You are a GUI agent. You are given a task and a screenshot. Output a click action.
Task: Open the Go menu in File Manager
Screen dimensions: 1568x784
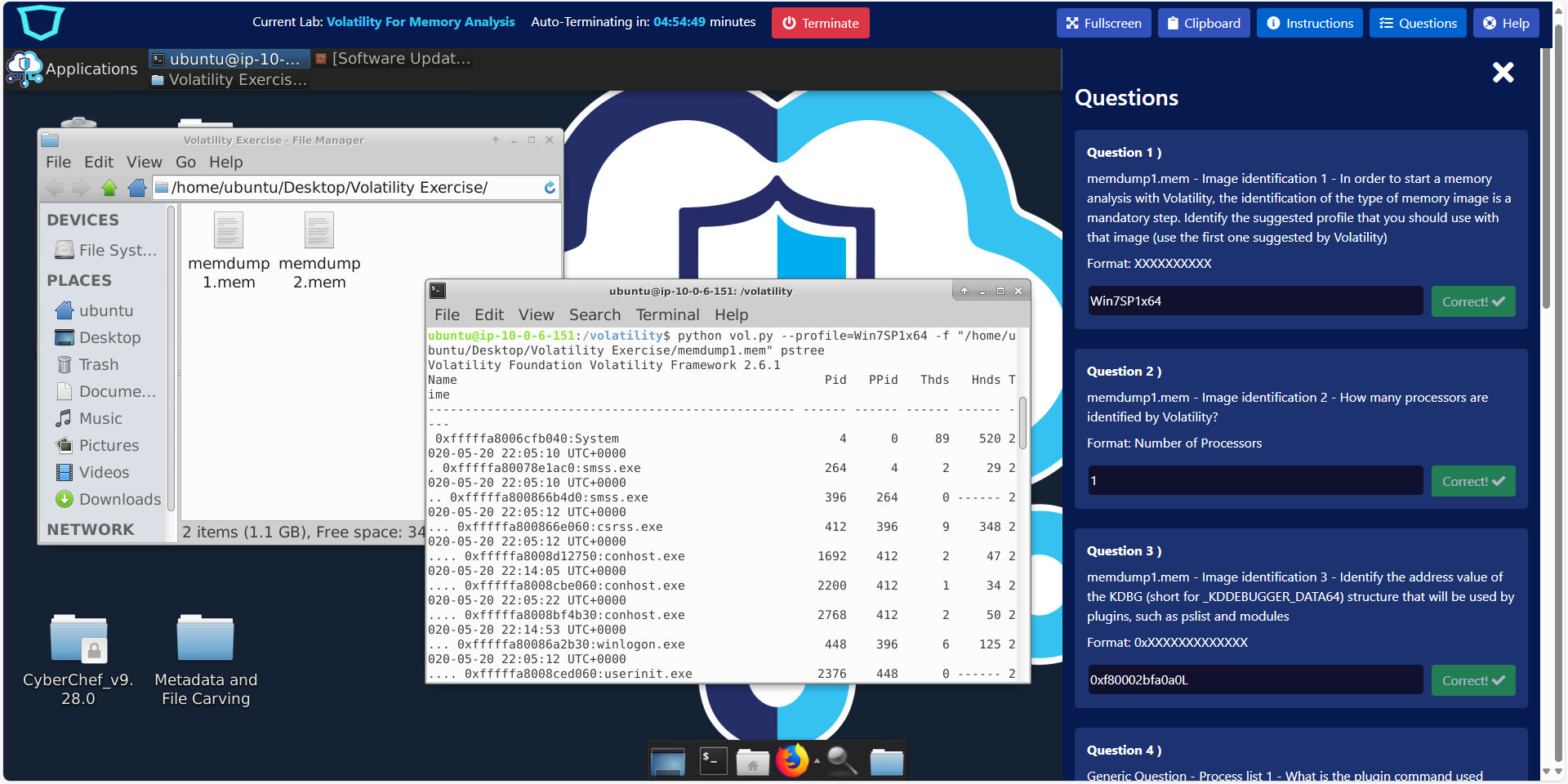(x=185, y=162)
